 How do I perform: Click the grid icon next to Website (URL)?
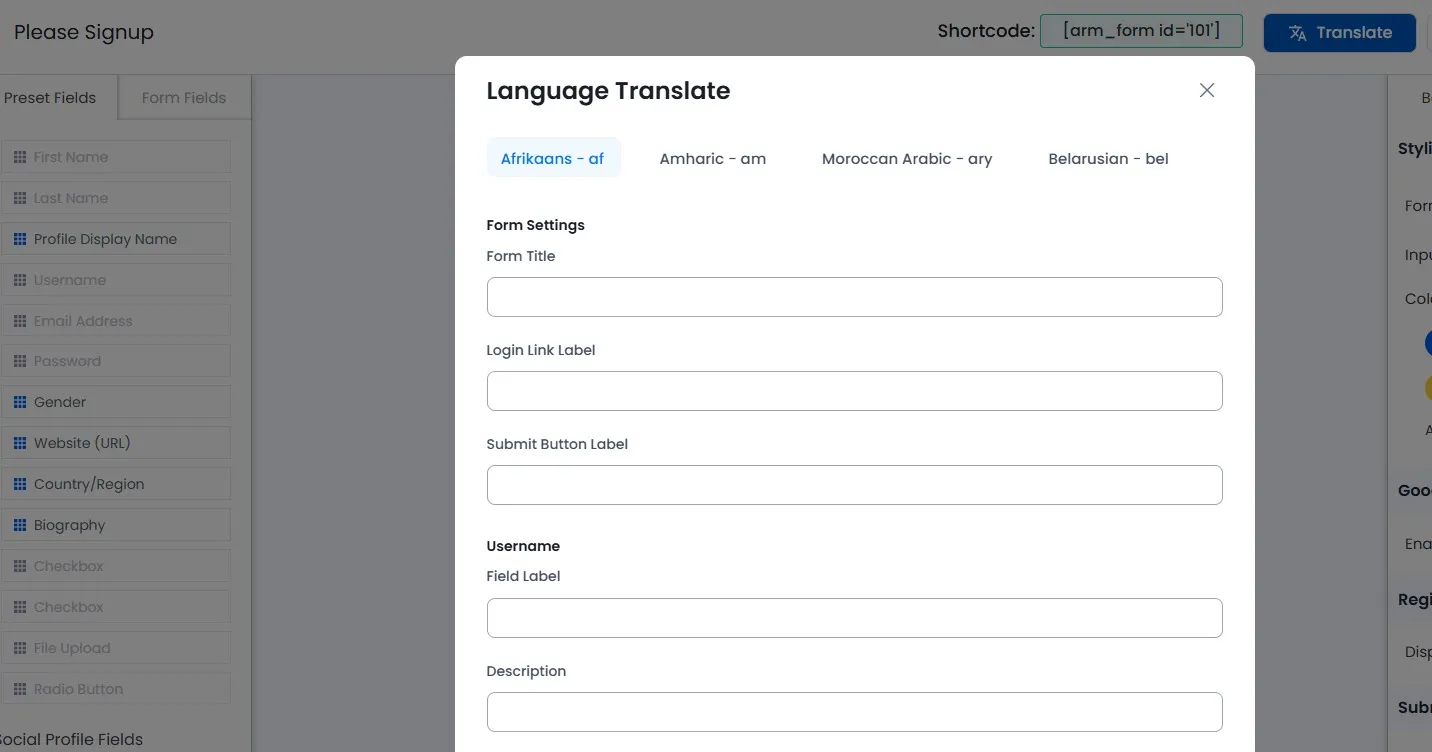tap(20, 442)
